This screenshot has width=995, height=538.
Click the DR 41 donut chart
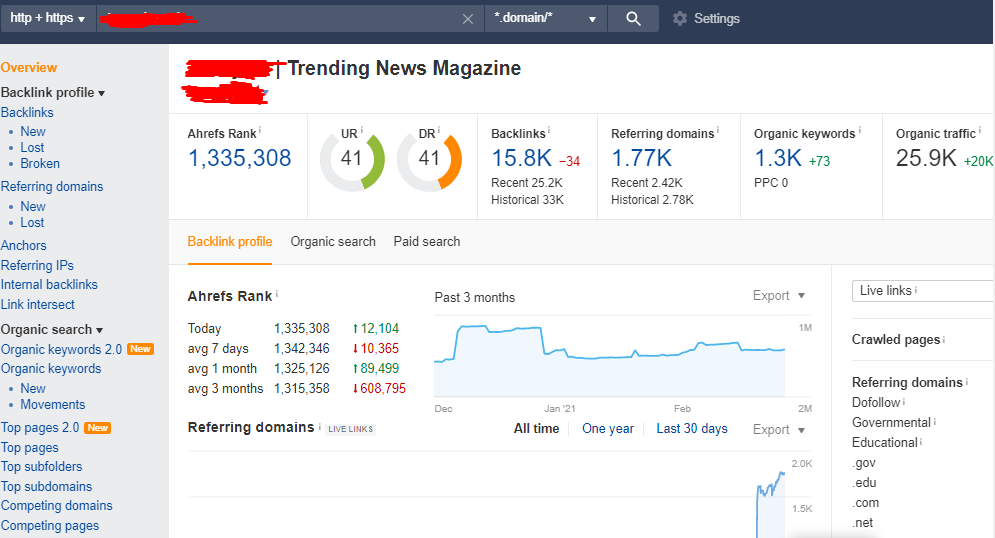[429, 158]
